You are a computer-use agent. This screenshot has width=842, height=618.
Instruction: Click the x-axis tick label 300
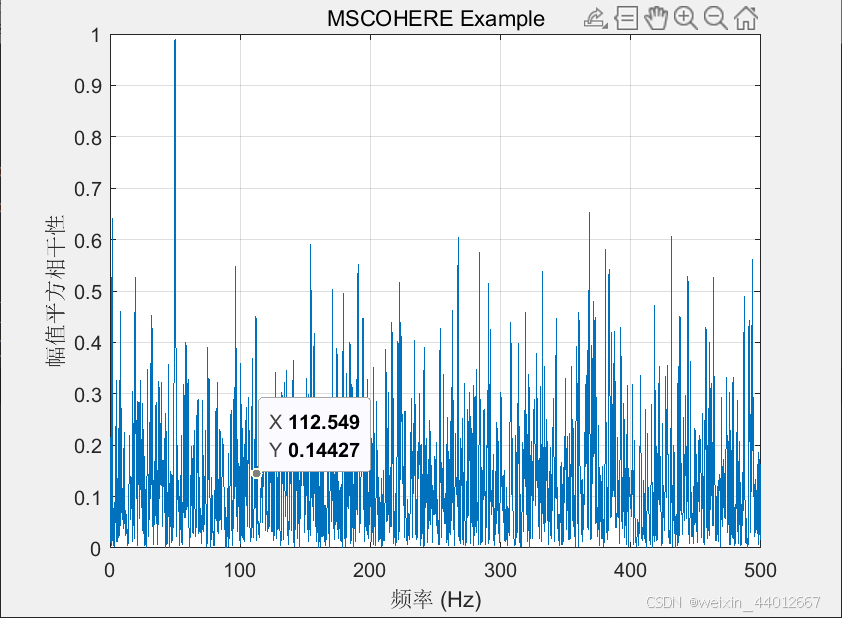click(x=500, y=570)
